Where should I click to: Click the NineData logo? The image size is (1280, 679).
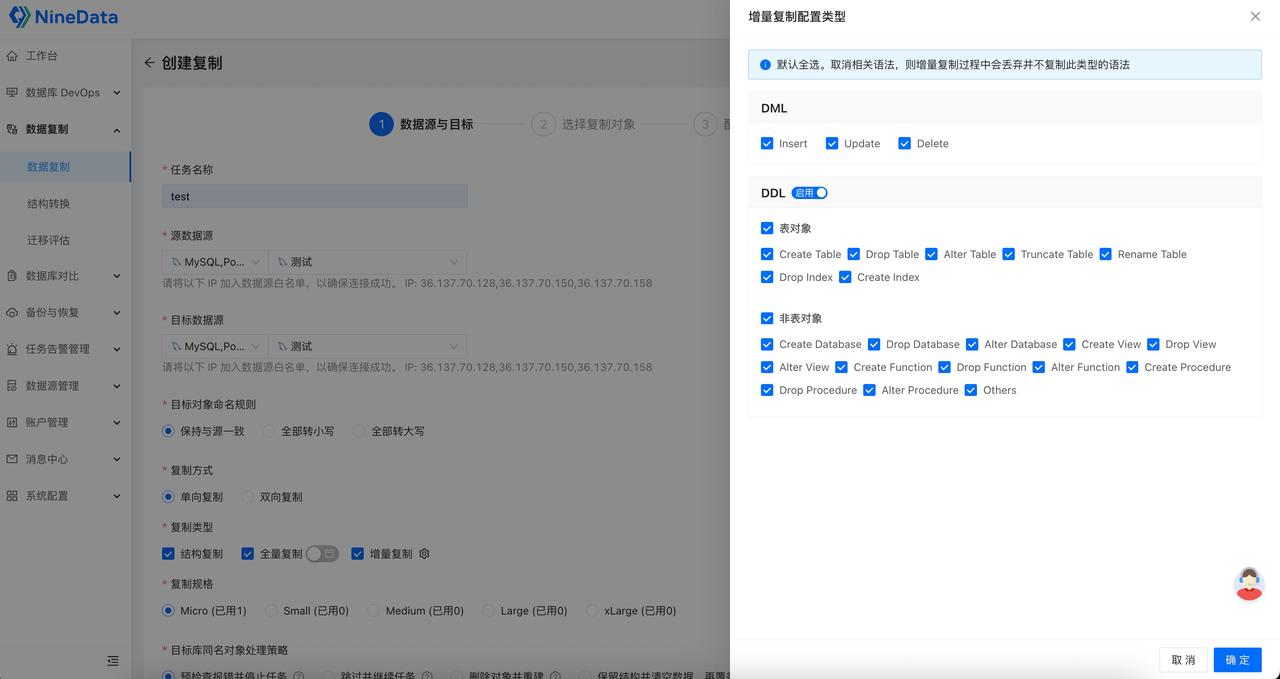(x=63, y=17)
